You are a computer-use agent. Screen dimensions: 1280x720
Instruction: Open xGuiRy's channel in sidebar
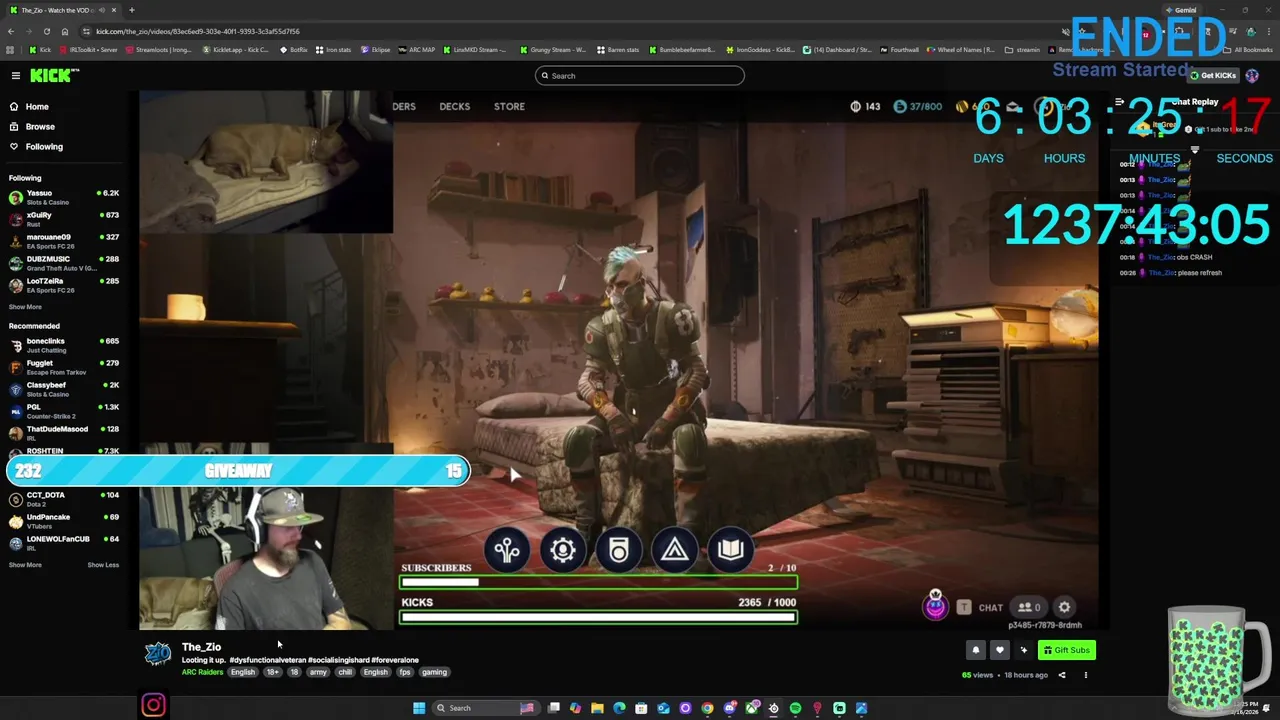pyautogui.click(x=64, y=219)
